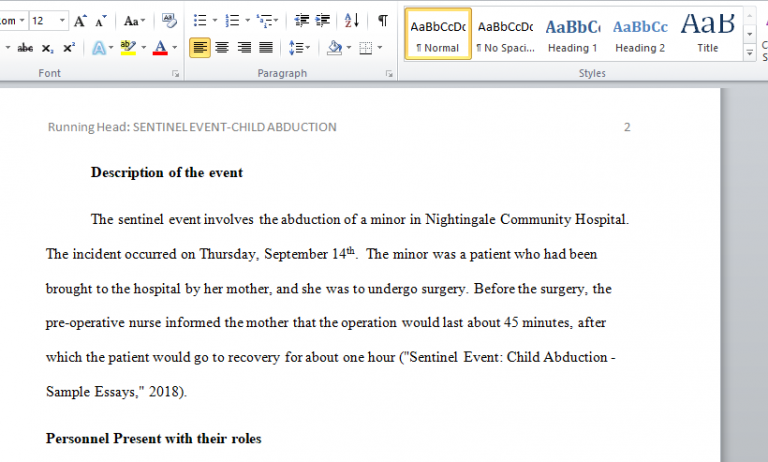768x462 pixels.
Task: Open the bullets list dropdown arrow
Action: (213, 20)
